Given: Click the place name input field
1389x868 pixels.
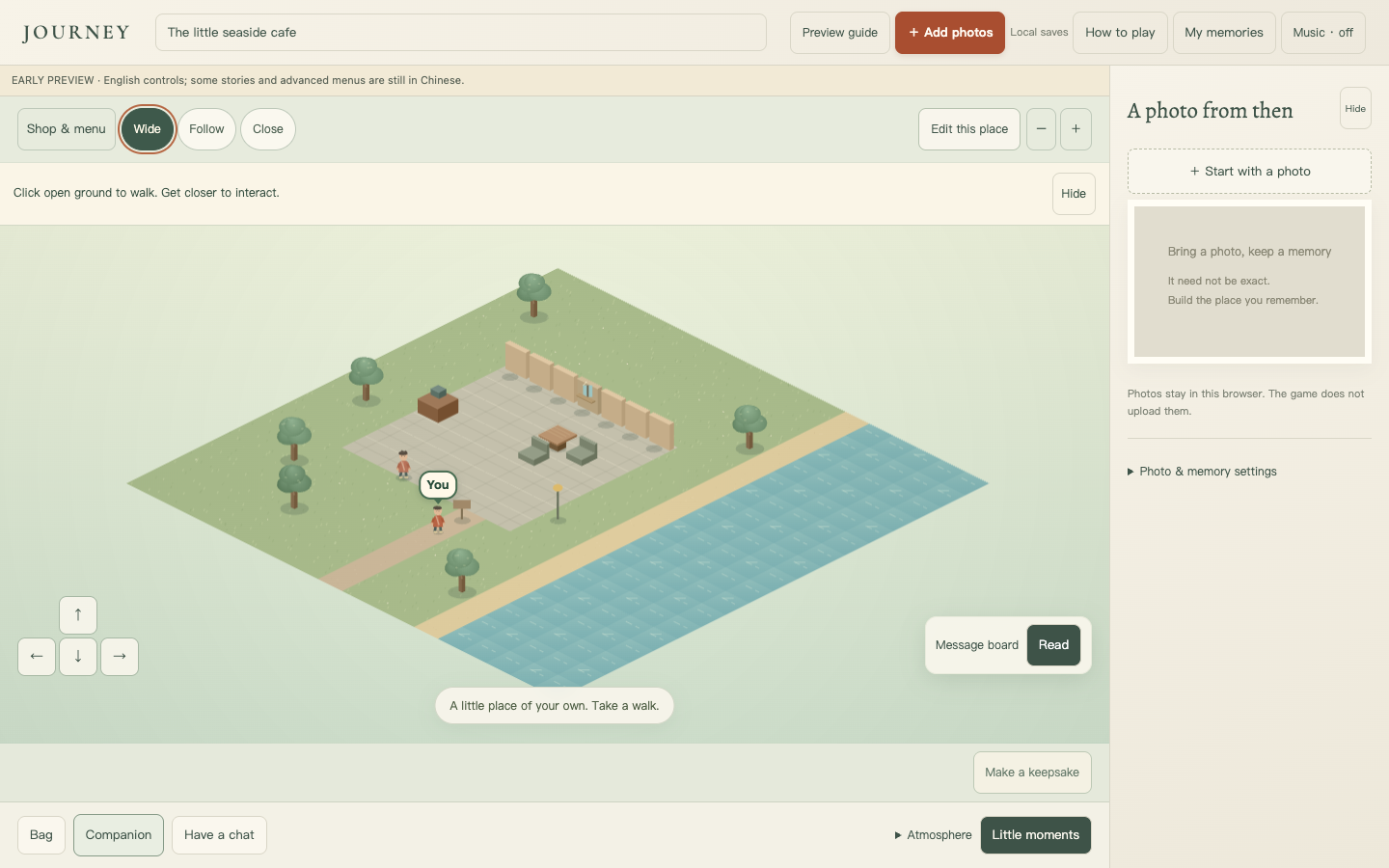Looking at the screenshot, I should [x=461, y=33].
